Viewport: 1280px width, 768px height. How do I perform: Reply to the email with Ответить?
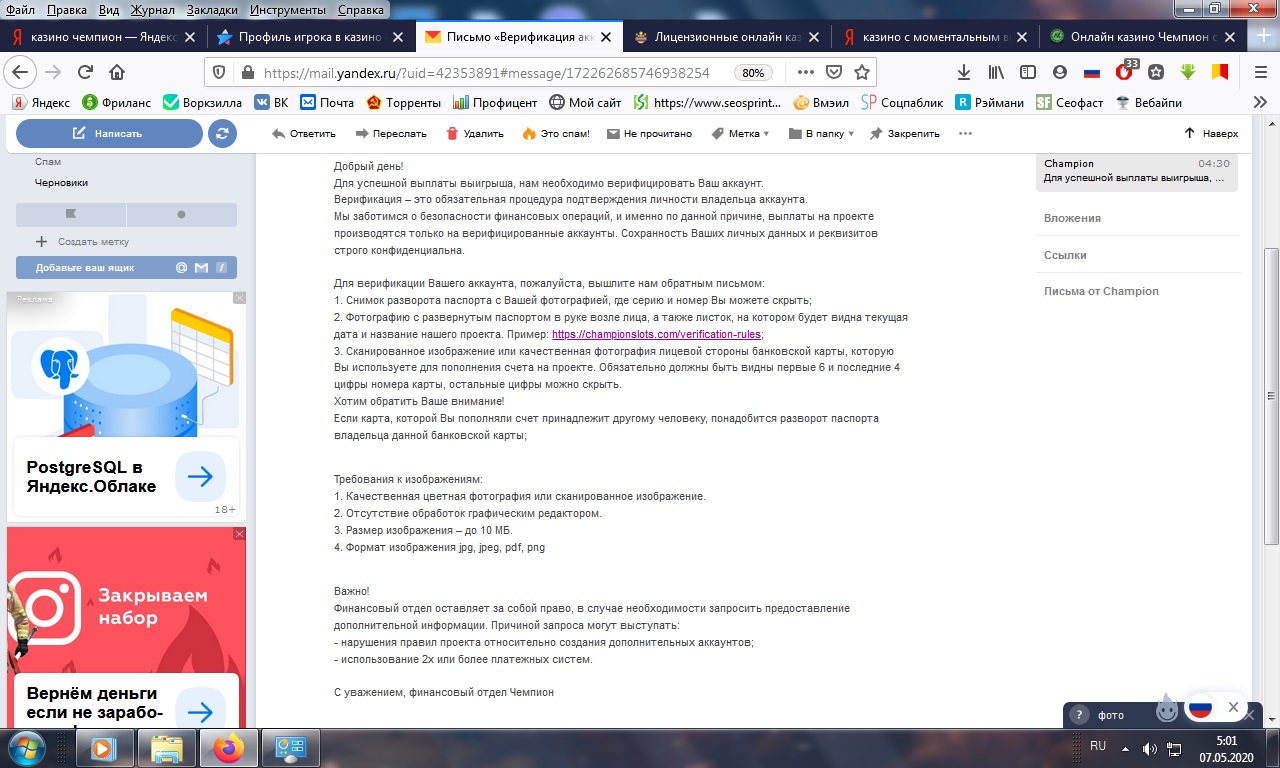[304, 133]
